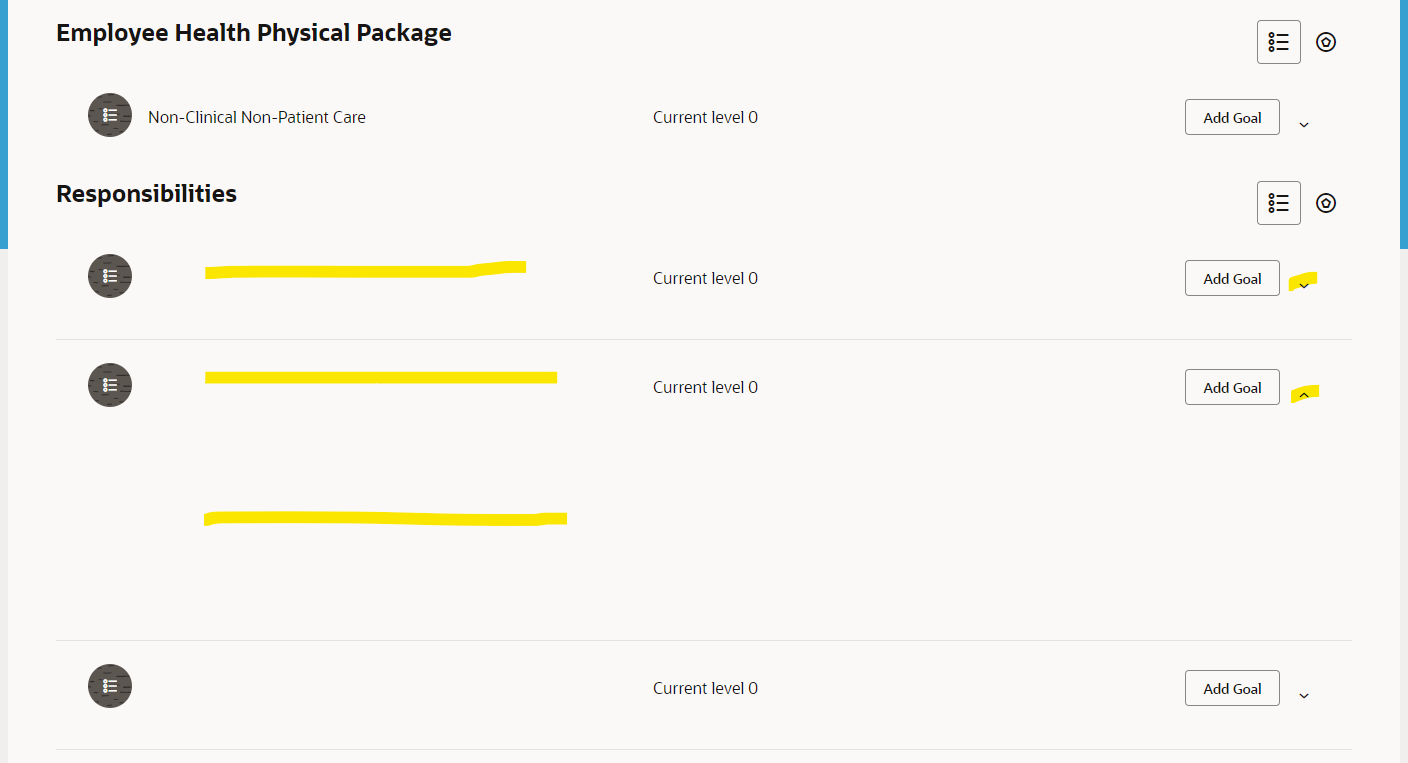Click the Non-Clinical Non-Patient Care label
1408x763 pixels.
256,117
